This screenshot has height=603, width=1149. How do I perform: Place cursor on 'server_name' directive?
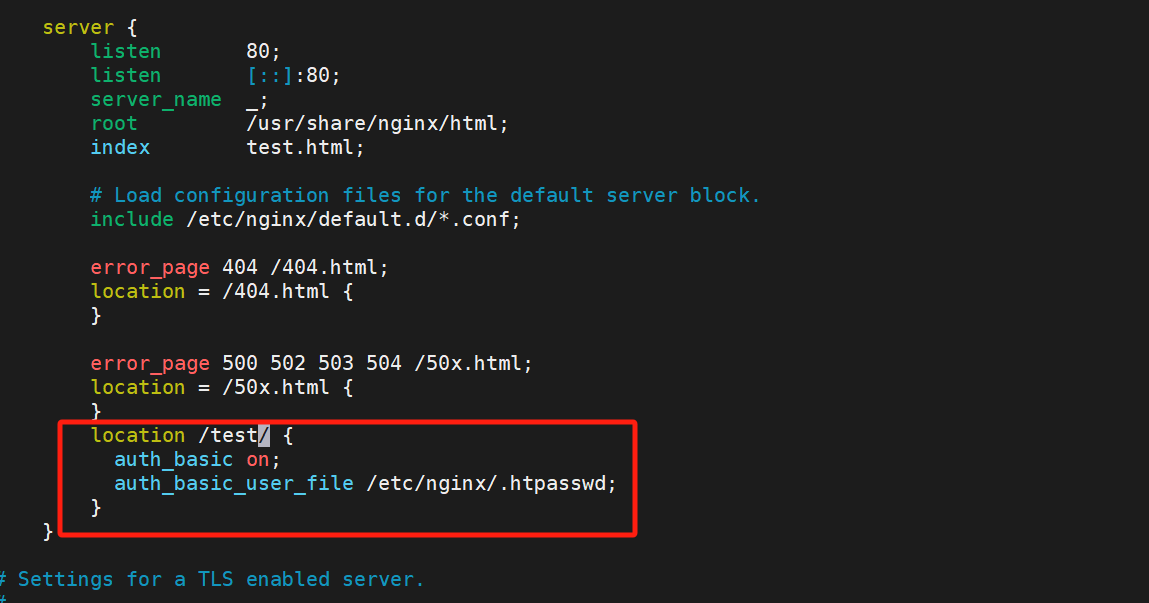coord(156,100)
